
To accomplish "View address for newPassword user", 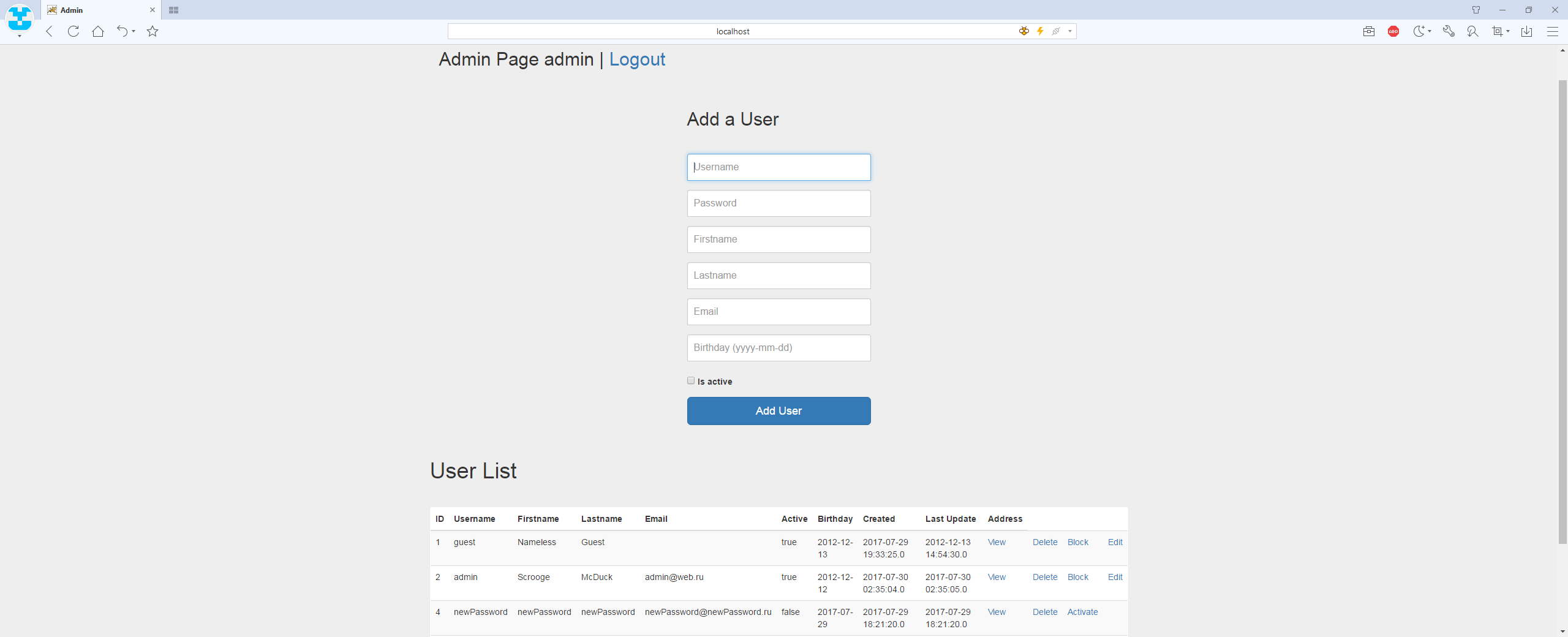I will (997, 612).
